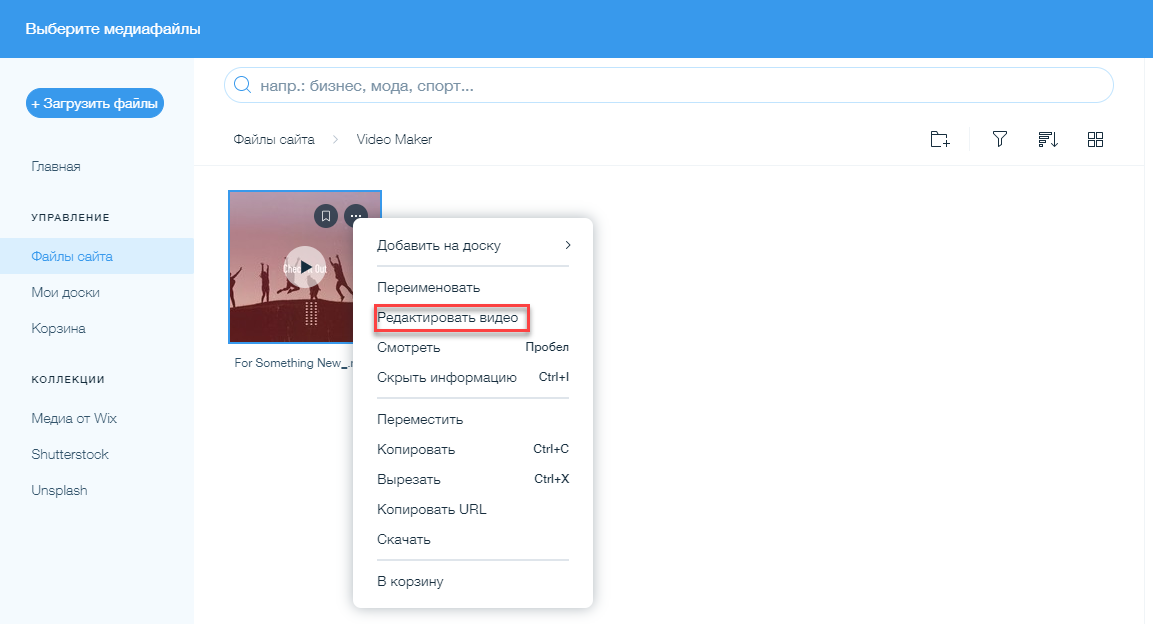This screenshot has height=624, width=1153.
Task: Select 'Редактировать видео' in context menu
Action: click(x=448, y=318)
